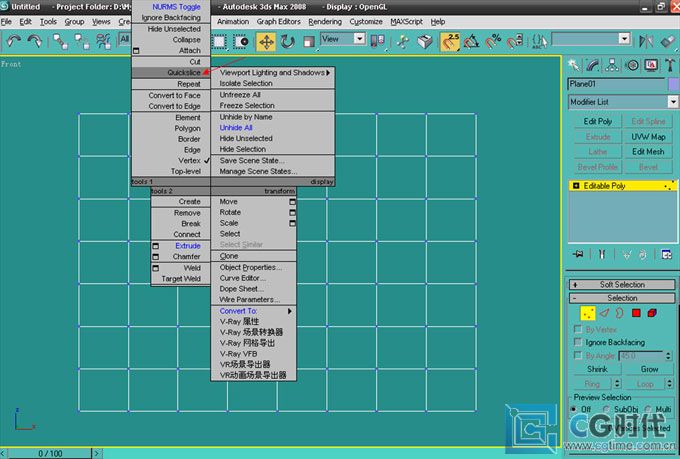The width and height of the screenshot is (680, 459).
Task: Enable the Ignore Backfacing checkbox
Action: coord(578,342)
